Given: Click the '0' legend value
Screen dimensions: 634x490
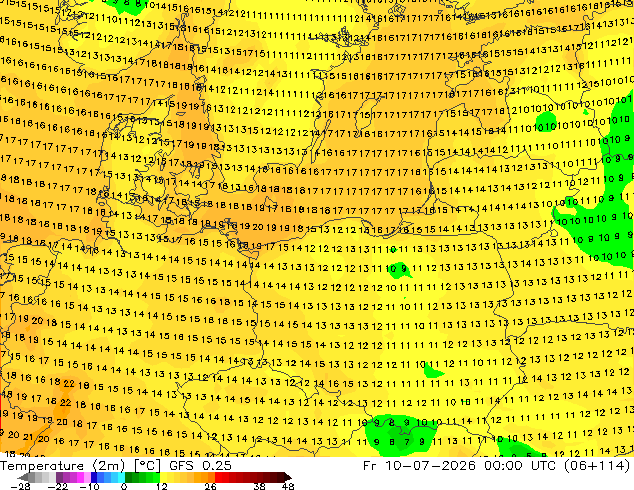Looking at the screenshot, I should click(124, 486).
